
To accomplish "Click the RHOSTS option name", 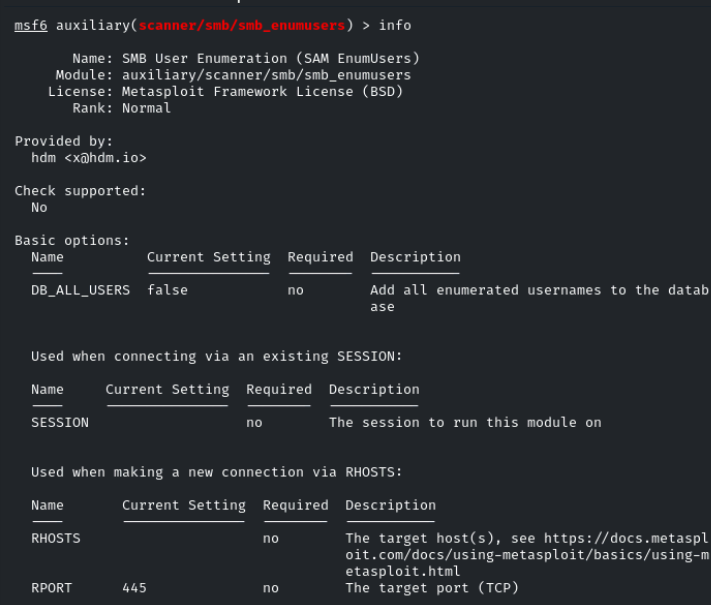I will click(x=56, y=538).
